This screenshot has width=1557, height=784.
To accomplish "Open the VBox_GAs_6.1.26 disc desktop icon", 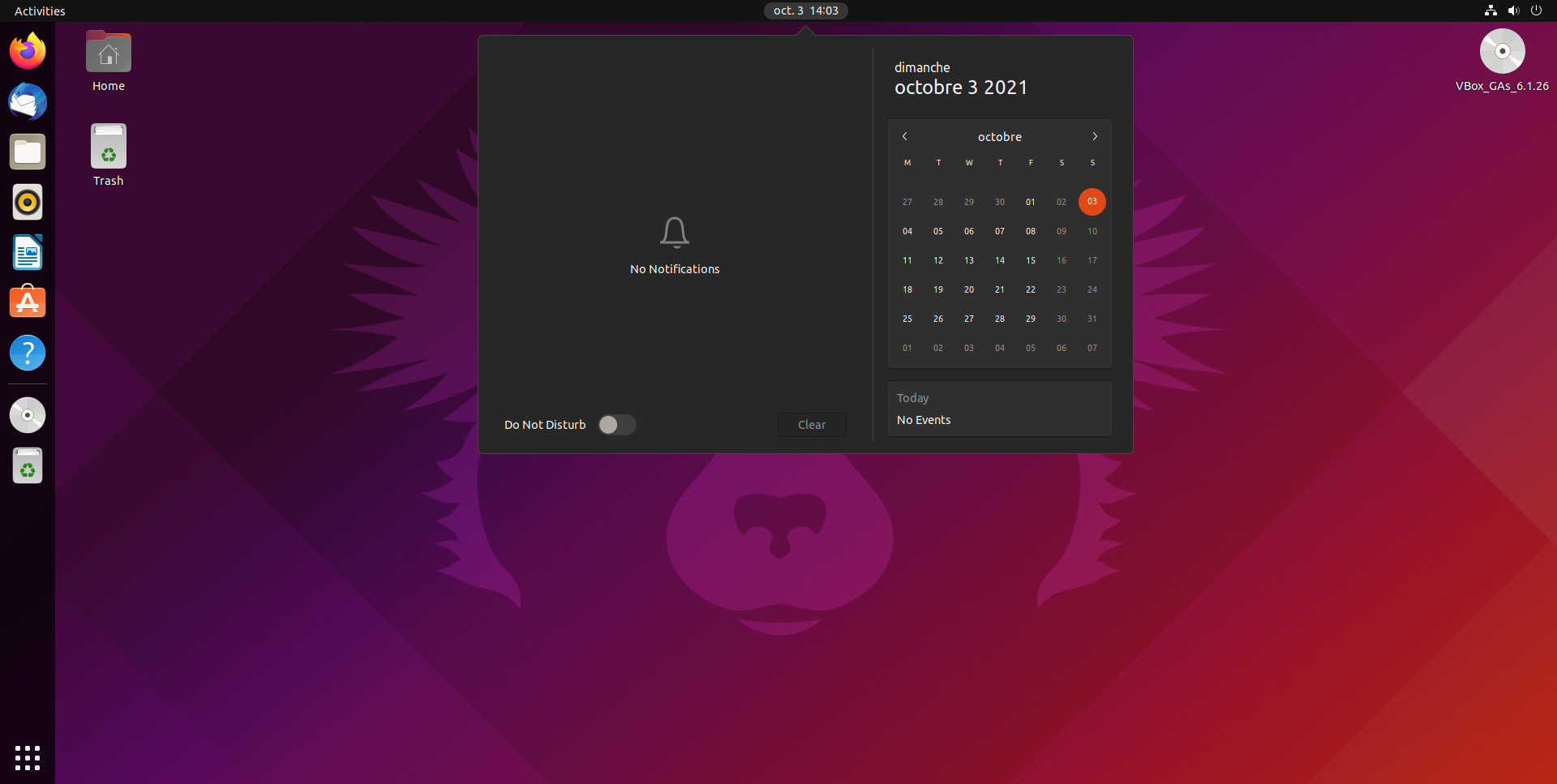I will 1502,62.
